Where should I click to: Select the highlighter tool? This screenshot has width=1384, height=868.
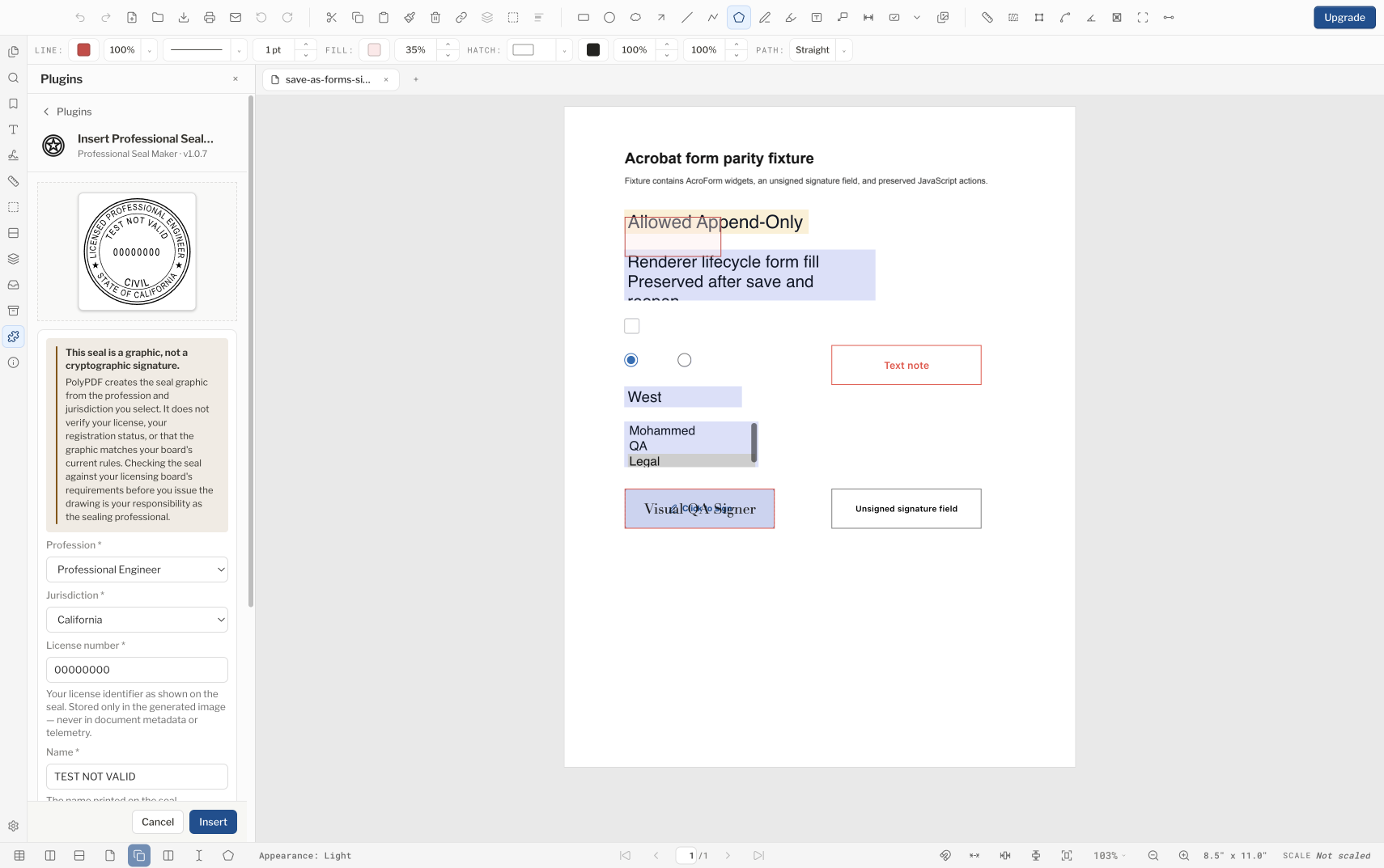(x=791, y=17)
